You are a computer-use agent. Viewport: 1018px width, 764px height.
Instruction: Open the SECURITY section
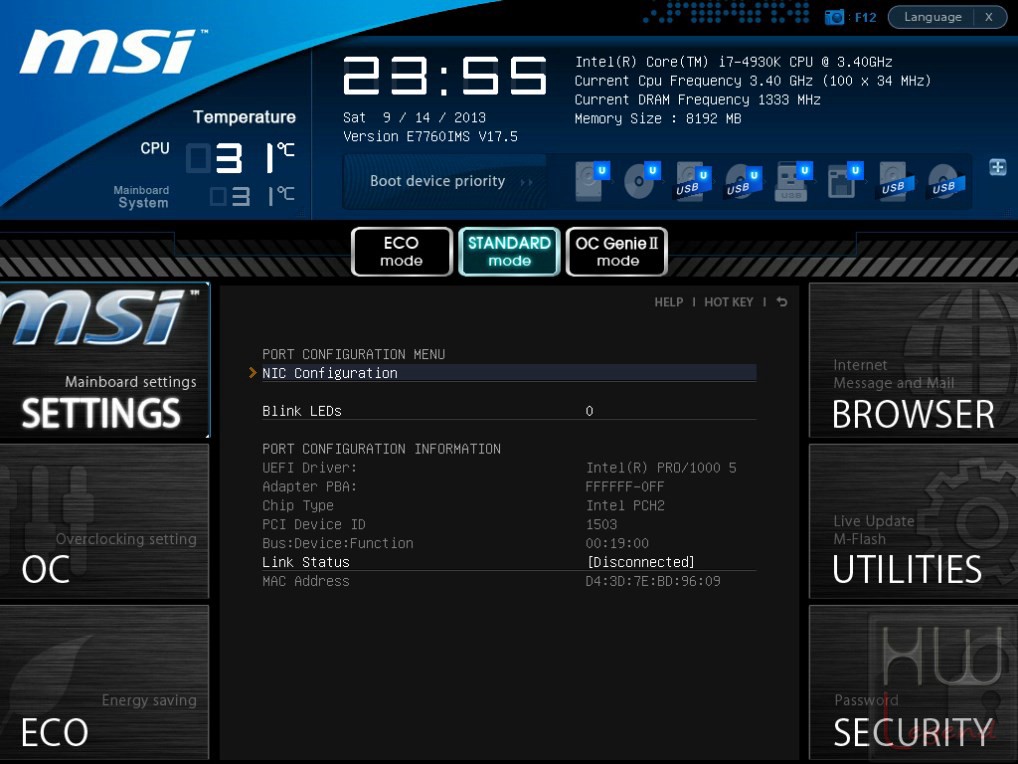click(x=913, y=682)
